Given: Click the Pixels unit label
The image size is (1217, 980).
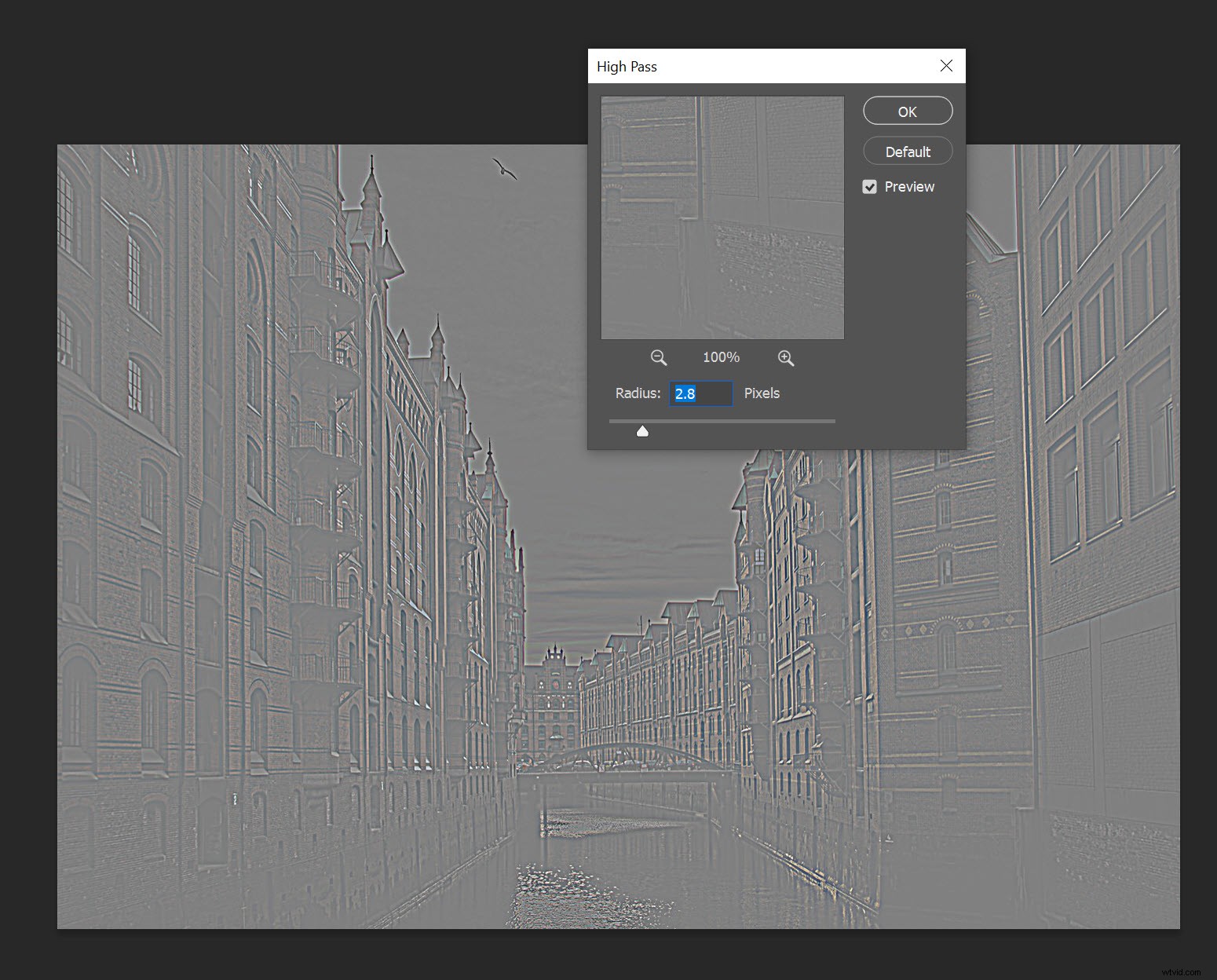Looking at the screenshot, I should pyautogui.click(x=762, y=393).
